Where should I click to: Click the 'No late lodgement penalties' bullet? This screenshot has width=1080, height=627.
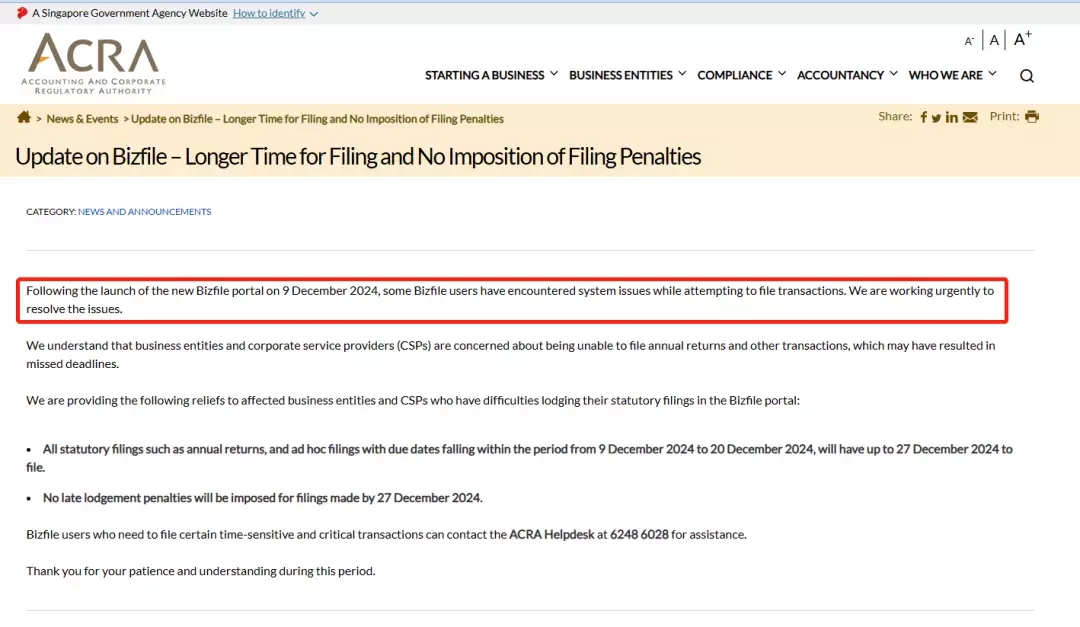tap(262, 497)
